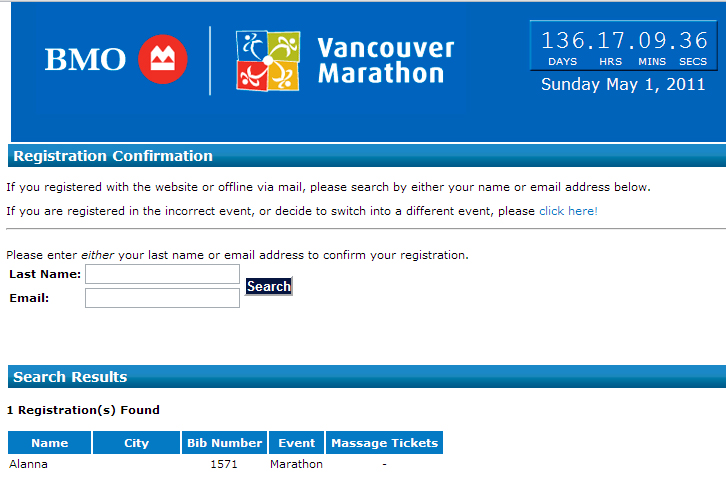Click the Registration Confirmation section header
Viewport: 726px width, 477px height.
click(x=113, y=156)
